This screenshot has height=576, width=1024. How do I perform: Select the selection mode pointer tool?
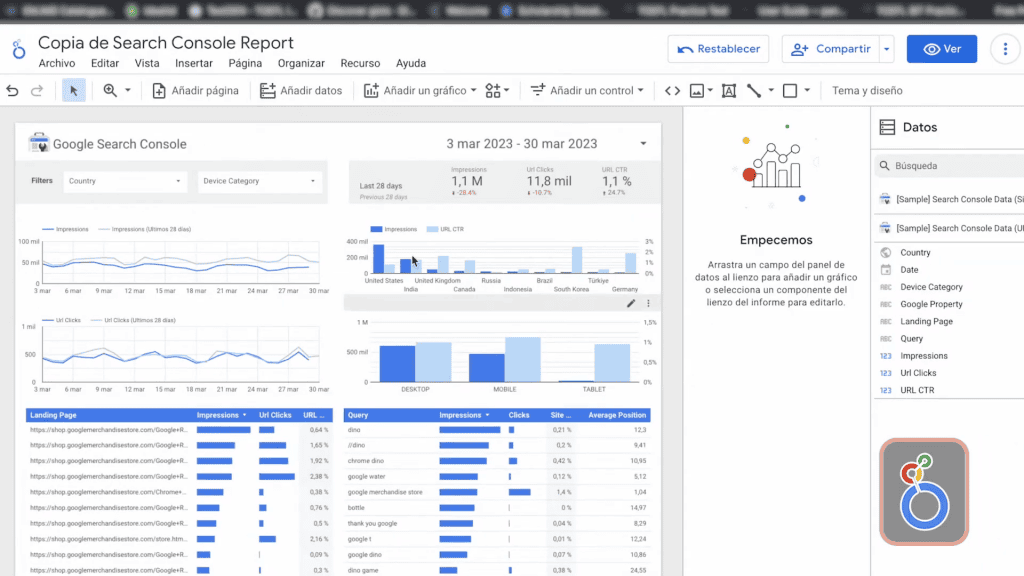coord(73,91)
